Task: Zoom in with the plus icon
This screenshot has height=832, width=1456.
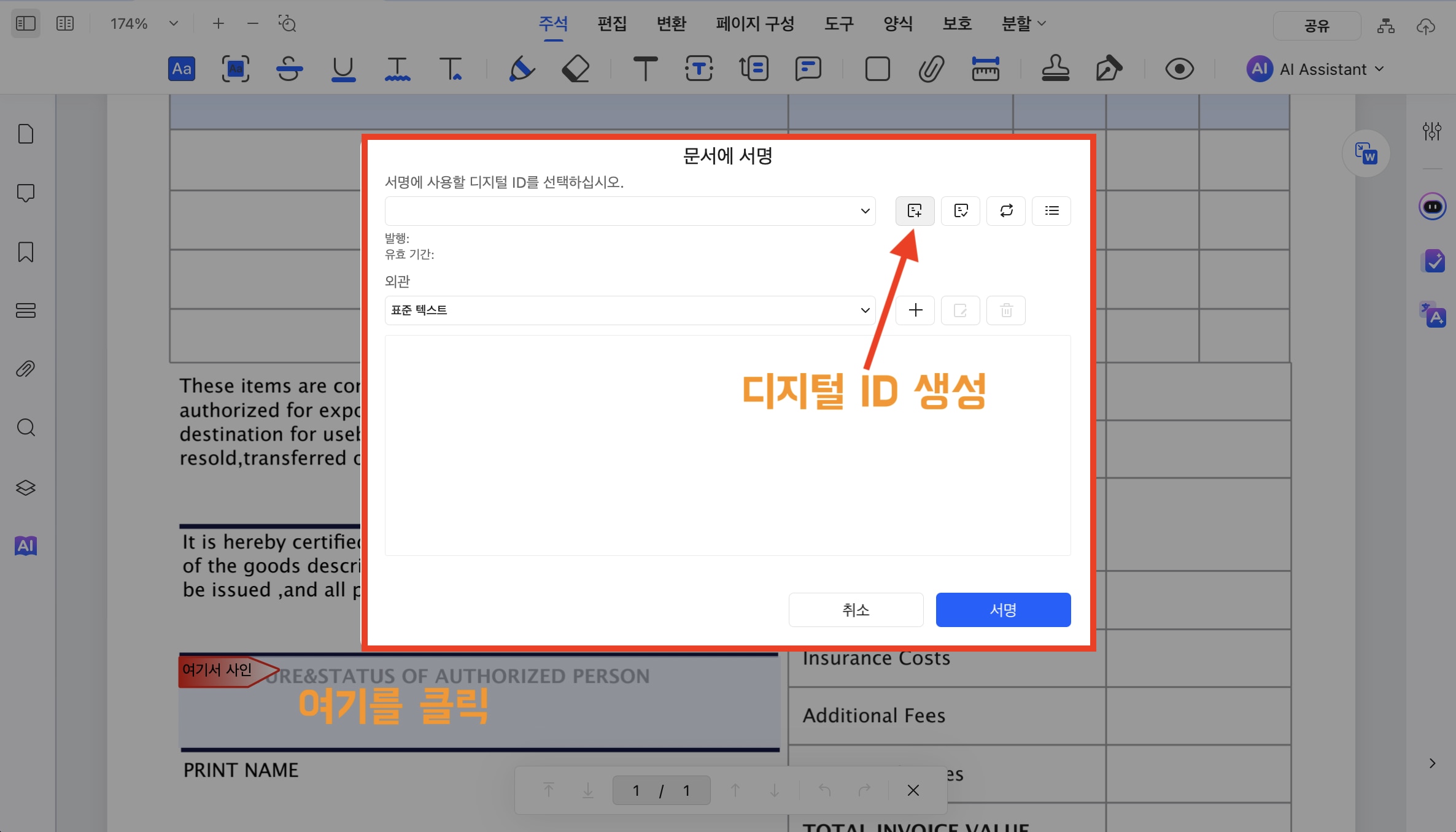Action: coord(219,24)
